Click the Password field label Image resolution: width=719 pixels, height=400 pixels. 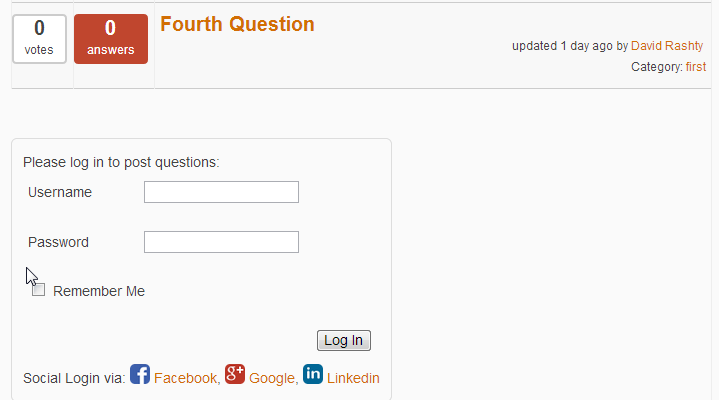[x=58, y=242]
